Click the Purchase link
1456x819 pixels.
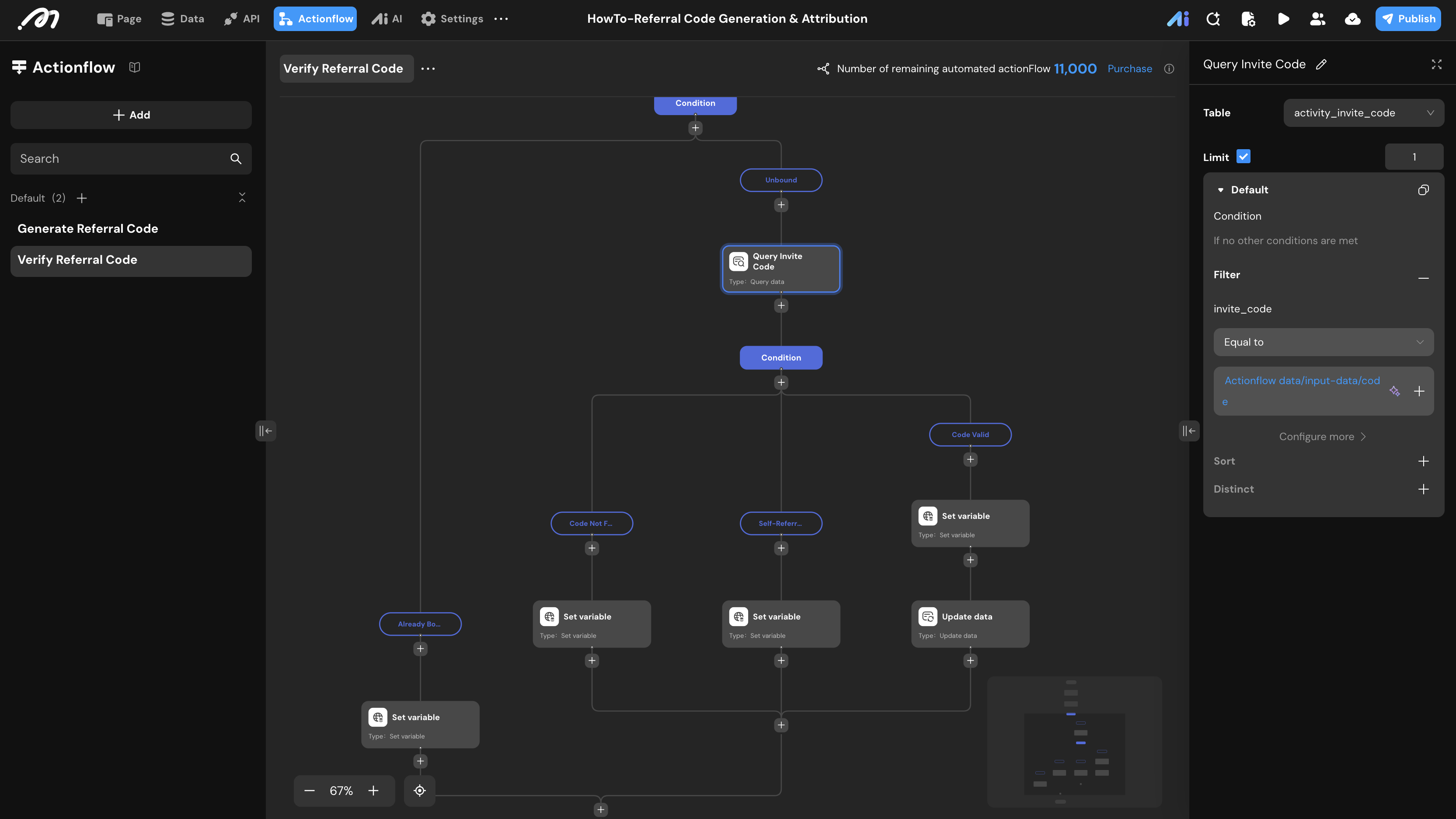(1129, 69)
